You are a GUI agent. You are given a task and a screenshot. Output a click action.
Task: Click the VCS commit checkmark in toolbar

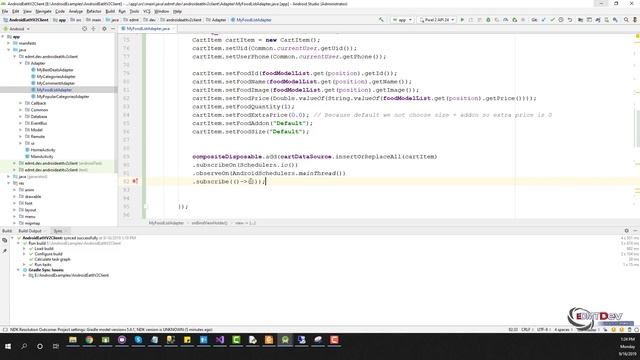552,20
